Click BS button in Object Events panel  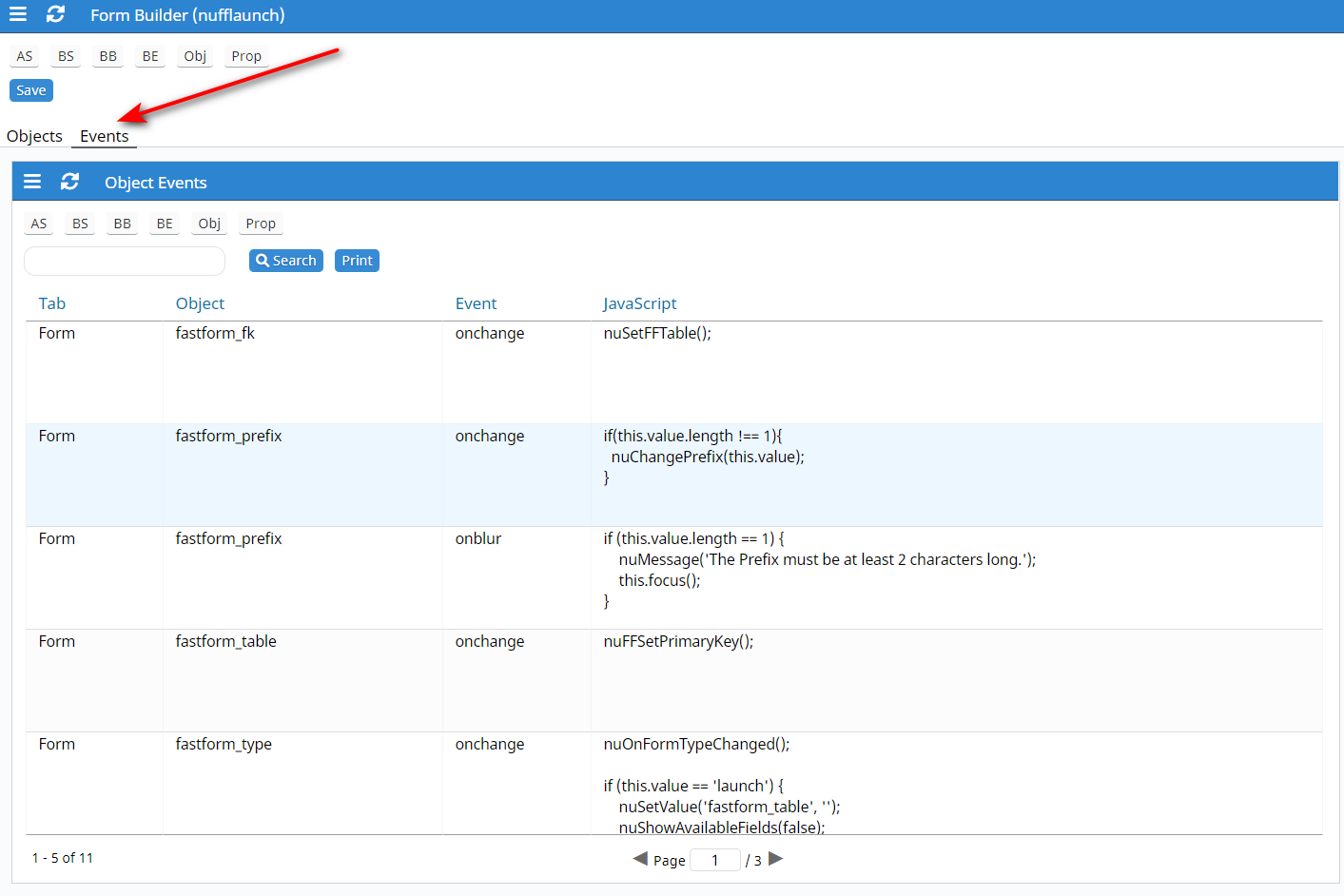80,224
